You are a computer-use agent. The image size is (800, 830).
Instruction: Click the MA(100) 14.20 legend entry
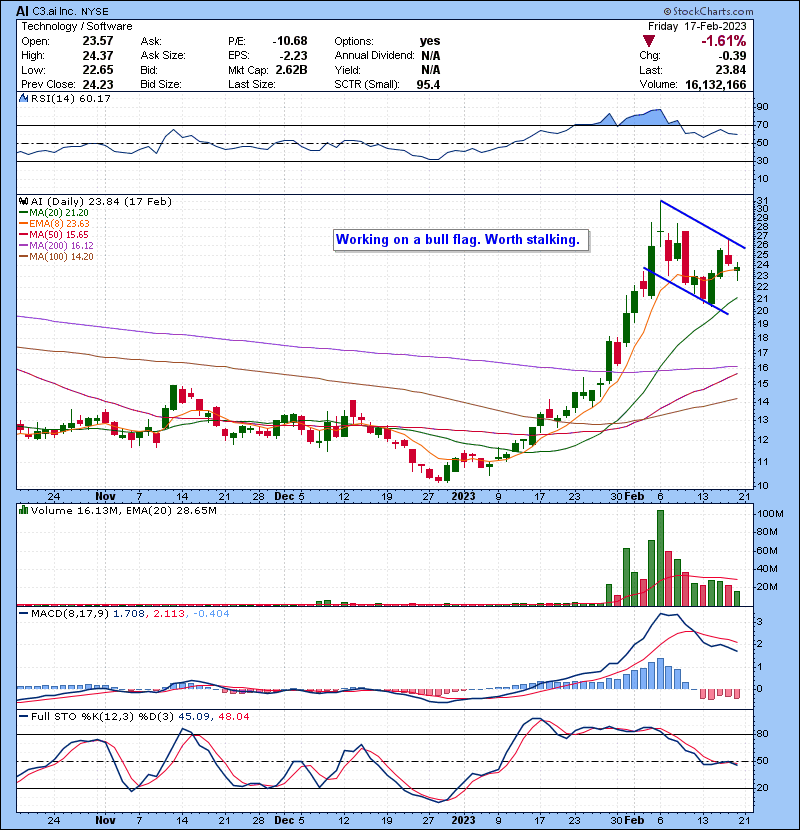[61, 257]
